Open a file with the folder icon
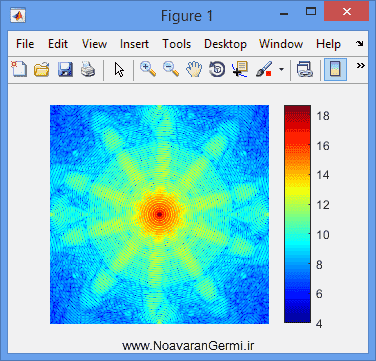 42,69
